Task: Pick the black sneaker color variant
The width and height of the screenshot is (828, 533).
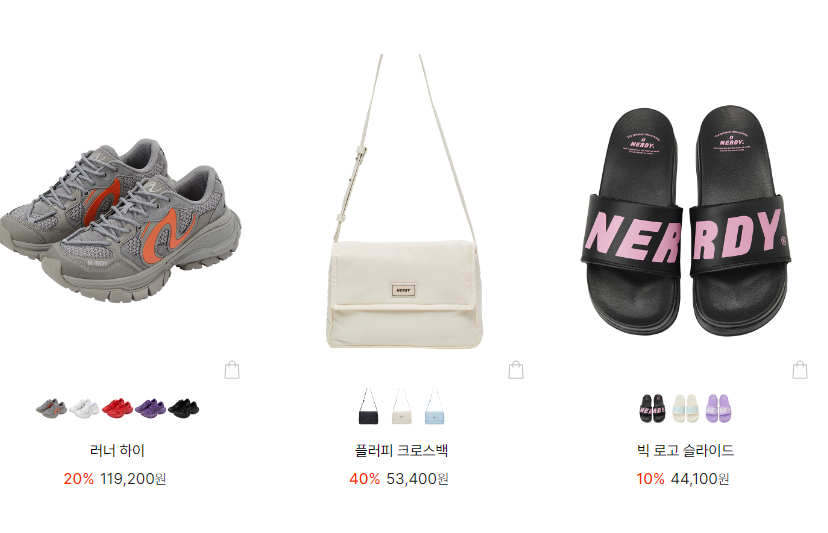Action: click(183, 408)
